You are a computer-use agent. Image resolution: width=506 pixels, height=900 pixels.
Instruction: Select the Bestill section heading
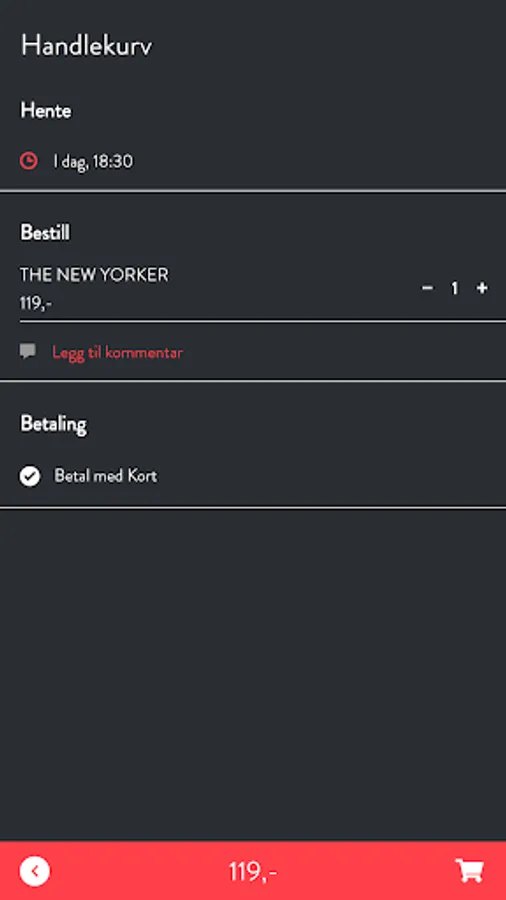tap(45, 232)
